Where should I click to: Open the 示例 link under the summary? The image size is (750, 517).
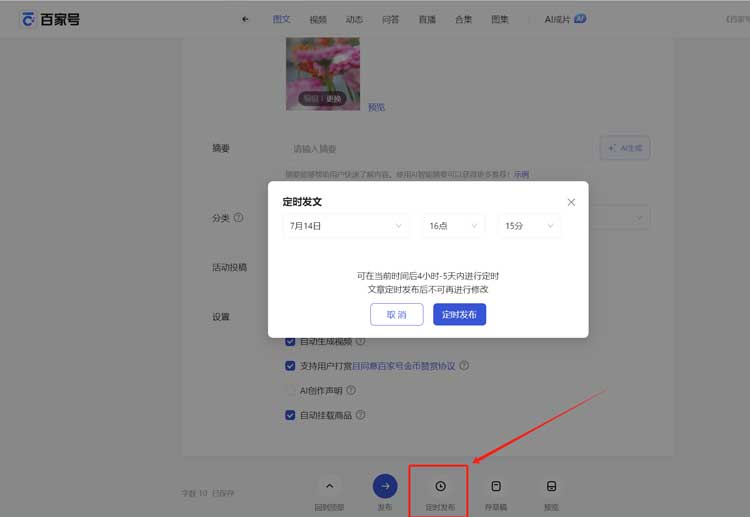[521, 174]
